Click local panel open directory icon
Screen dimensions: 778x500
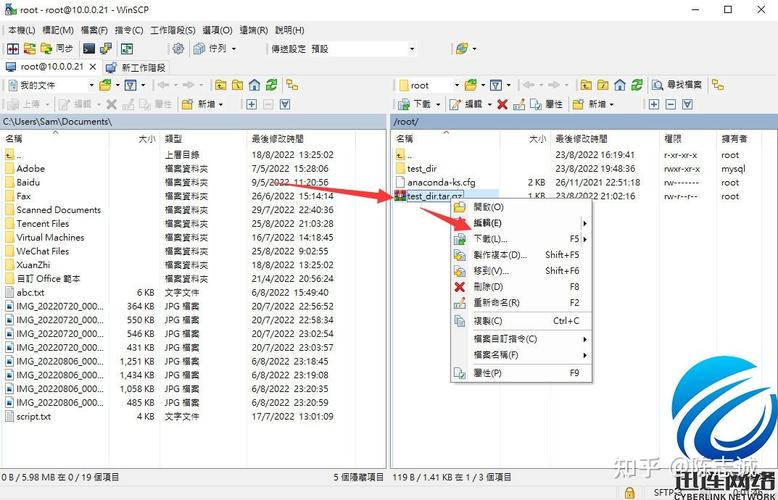[x=105, y=85]
